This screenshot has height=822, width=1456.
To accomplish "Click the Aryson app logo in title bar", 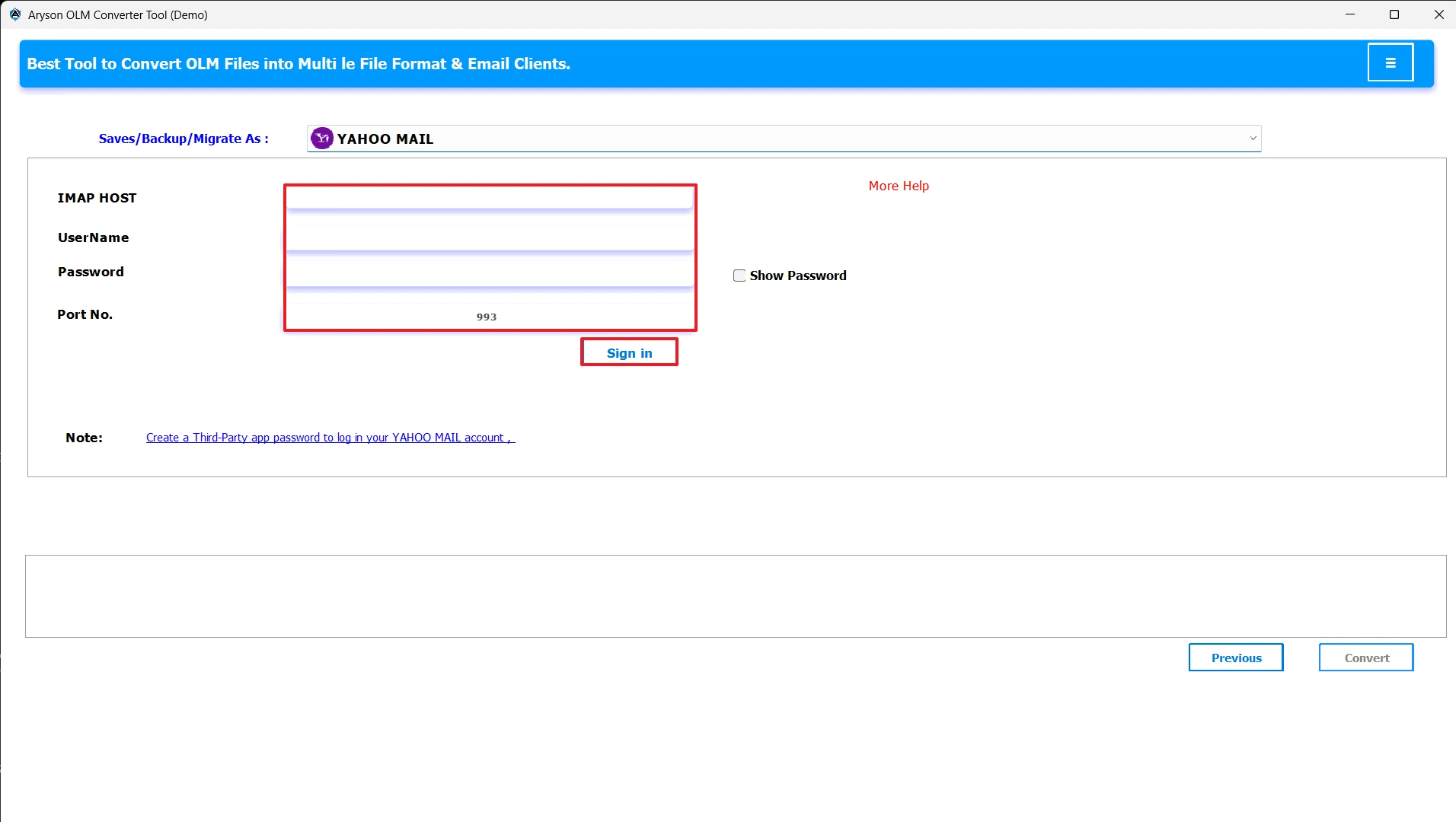I will 14,14.
